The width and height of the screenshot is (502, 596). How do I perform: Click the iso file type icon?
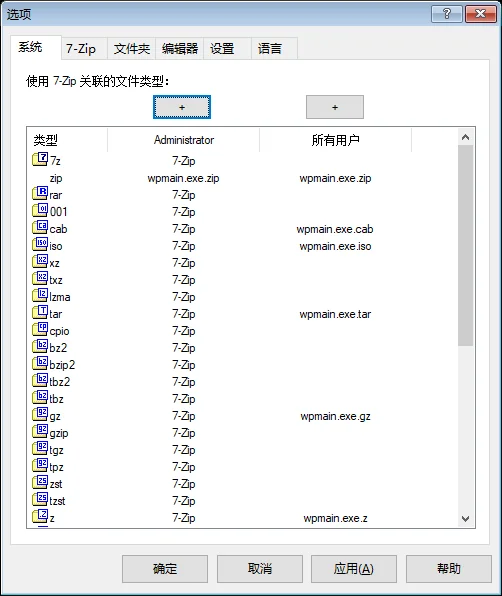pos(40,244)
